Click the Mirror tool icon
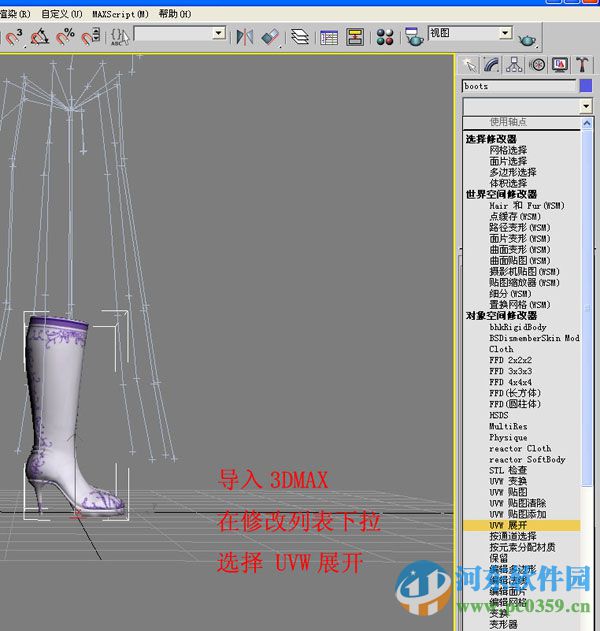Screen dimensions: 600x631 point(245,37)
